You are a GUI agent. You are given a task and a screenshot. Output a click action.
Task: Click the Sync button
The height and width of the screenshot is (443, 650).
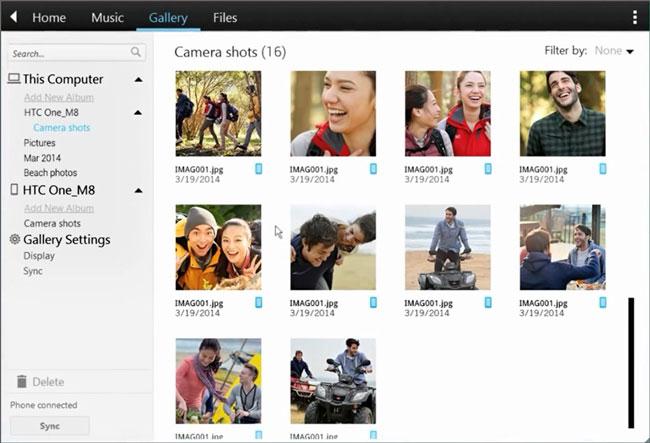point(50,426)
